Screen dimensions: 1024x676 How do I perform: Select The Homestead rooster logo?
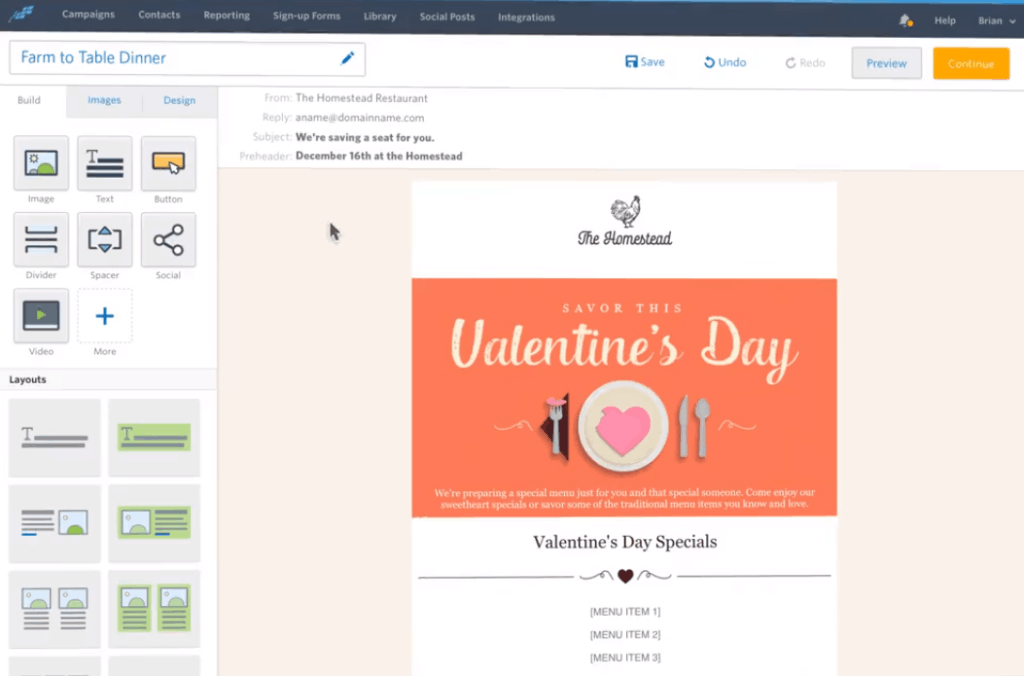[x=625, y=221]
